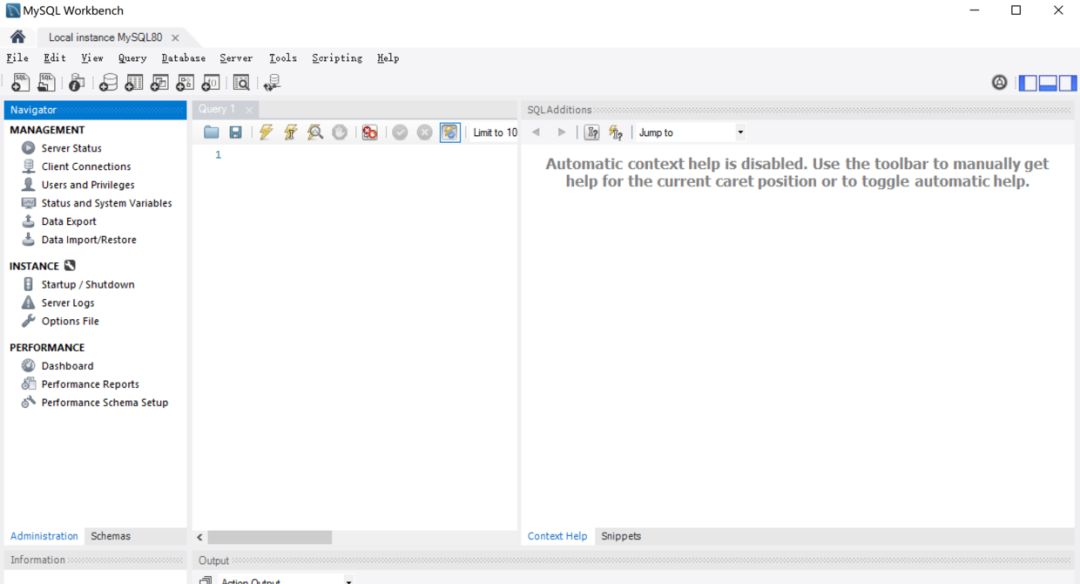Create a new view icon

(159, 83)
